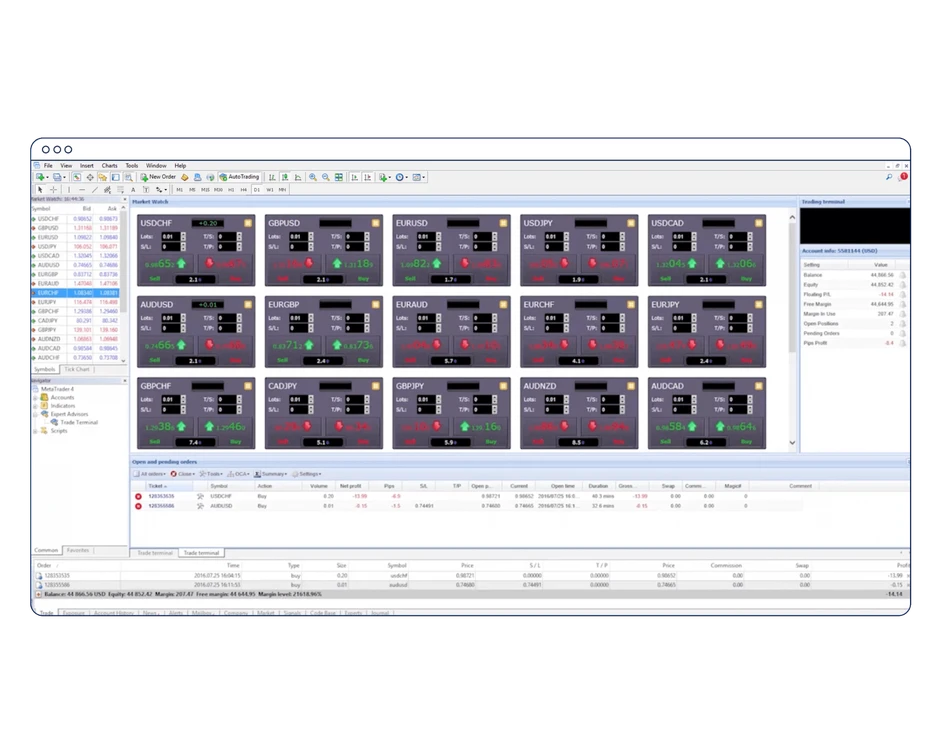Click the red close icon for the AUDUSD order
Viewport: 936px width, 749px height.
tap(138, 506)
